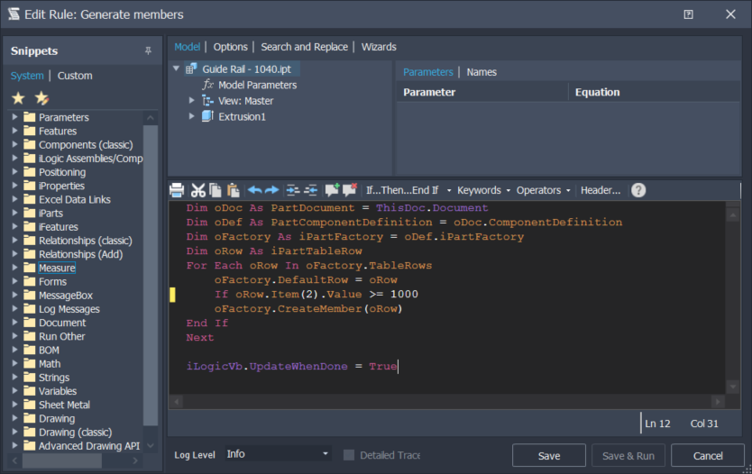Click the Redo arrow icon
The height and width of the screenshot is (474, 752).
272,190
